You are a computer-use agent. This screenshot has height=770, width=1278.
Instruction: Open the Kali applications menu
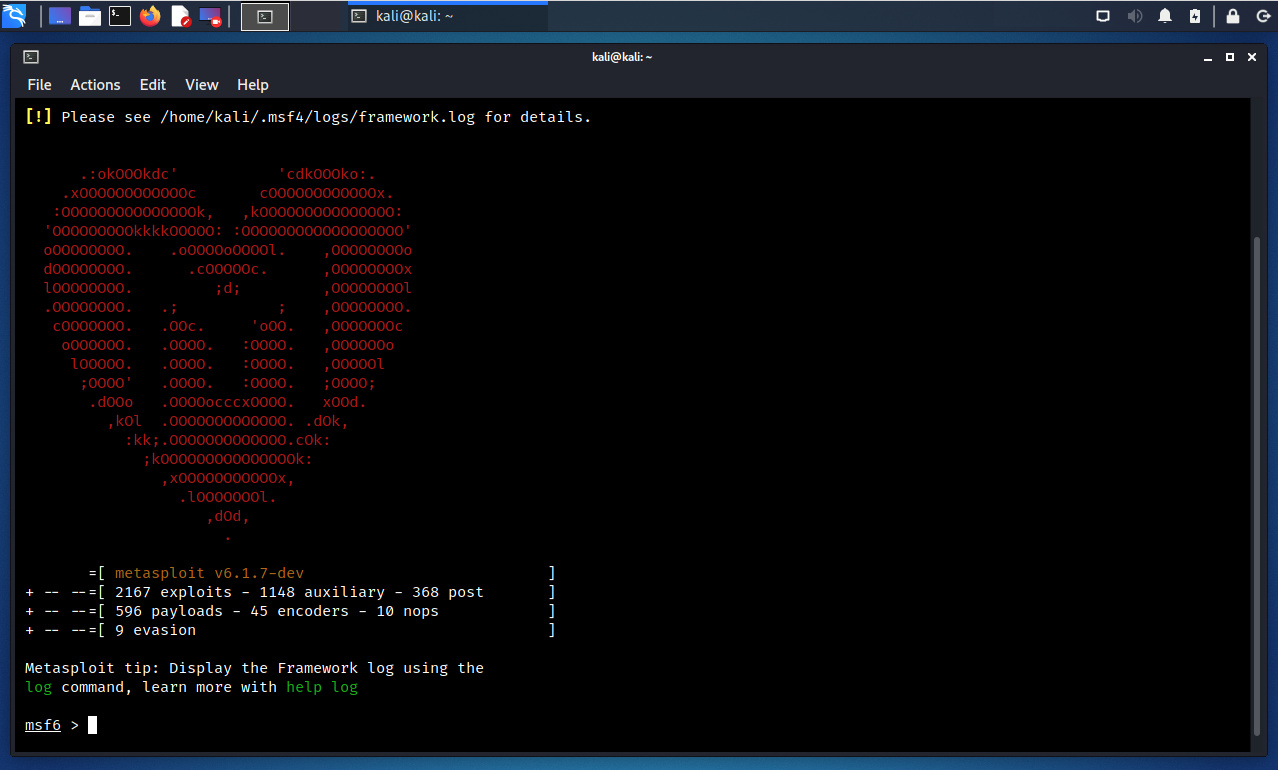14,16
